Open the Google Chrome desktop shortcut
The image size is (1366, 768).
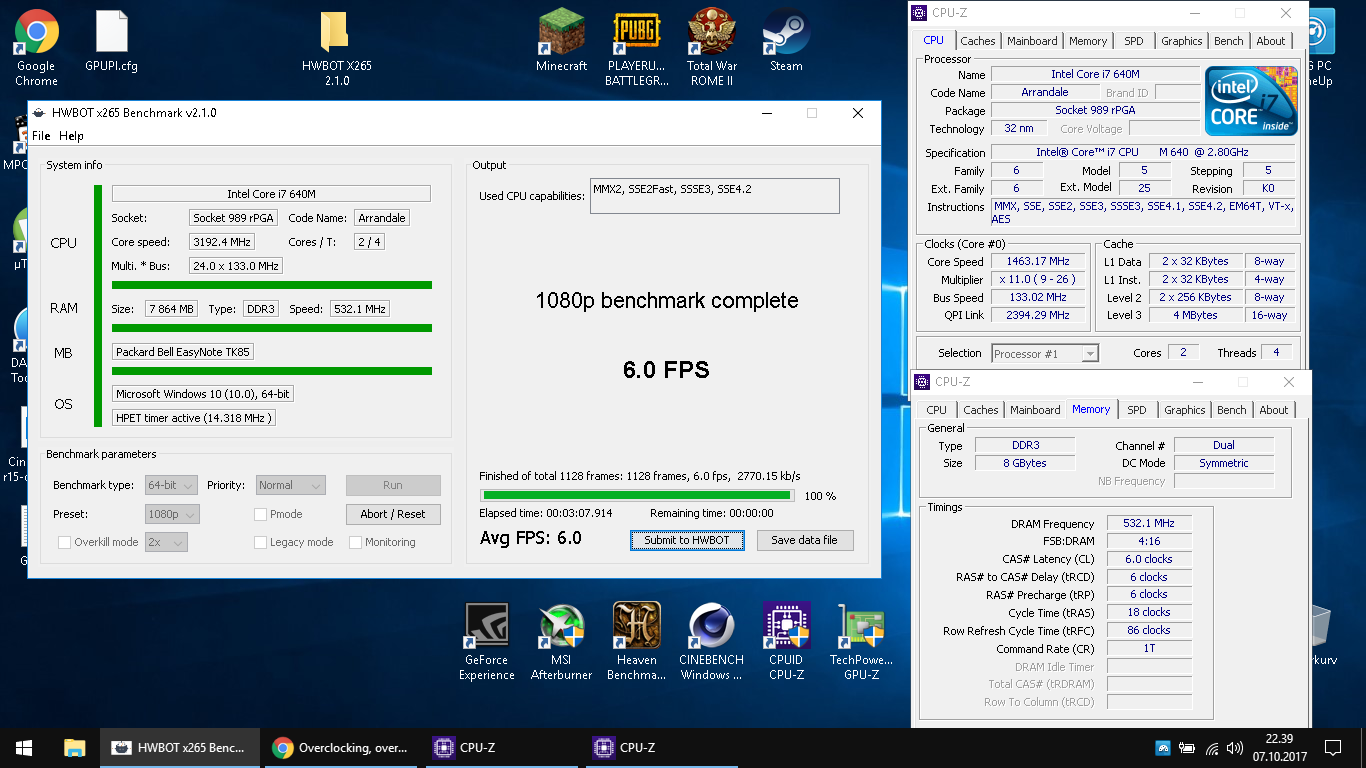tap(36, 48)
